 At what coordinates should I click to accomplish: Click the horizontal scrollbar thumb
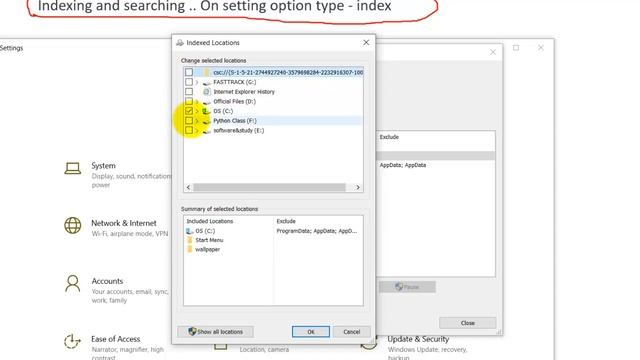[269, 187]
